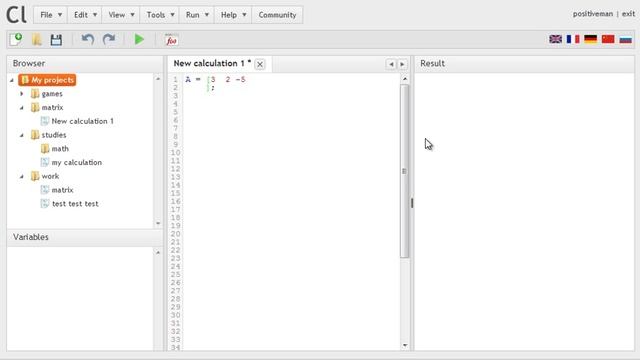Close the New calculation 1 tab
Image resolution: width=640 pixels, height=360 pixels.
260,64
